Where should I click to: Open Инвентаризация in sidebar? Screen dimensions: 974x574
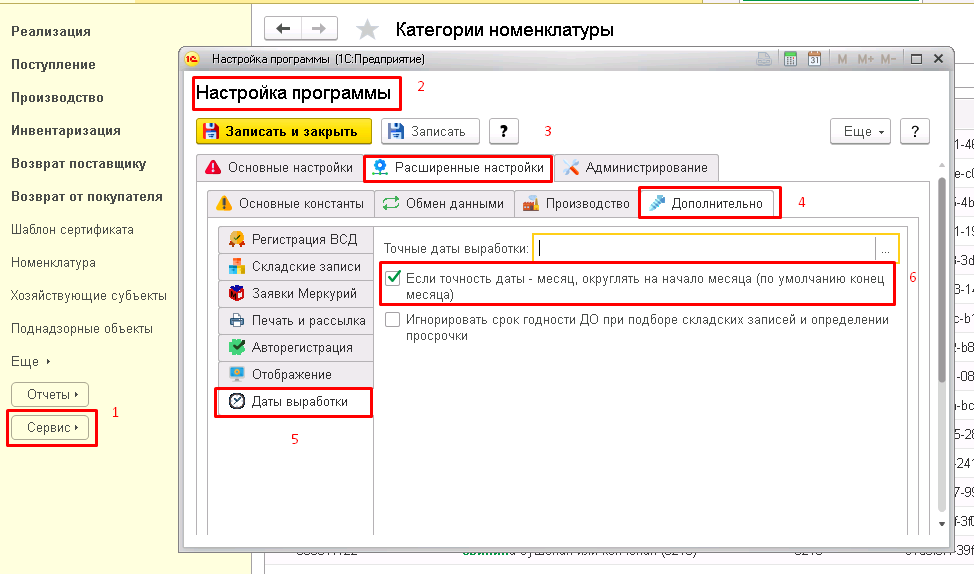[x=66, y=130]
